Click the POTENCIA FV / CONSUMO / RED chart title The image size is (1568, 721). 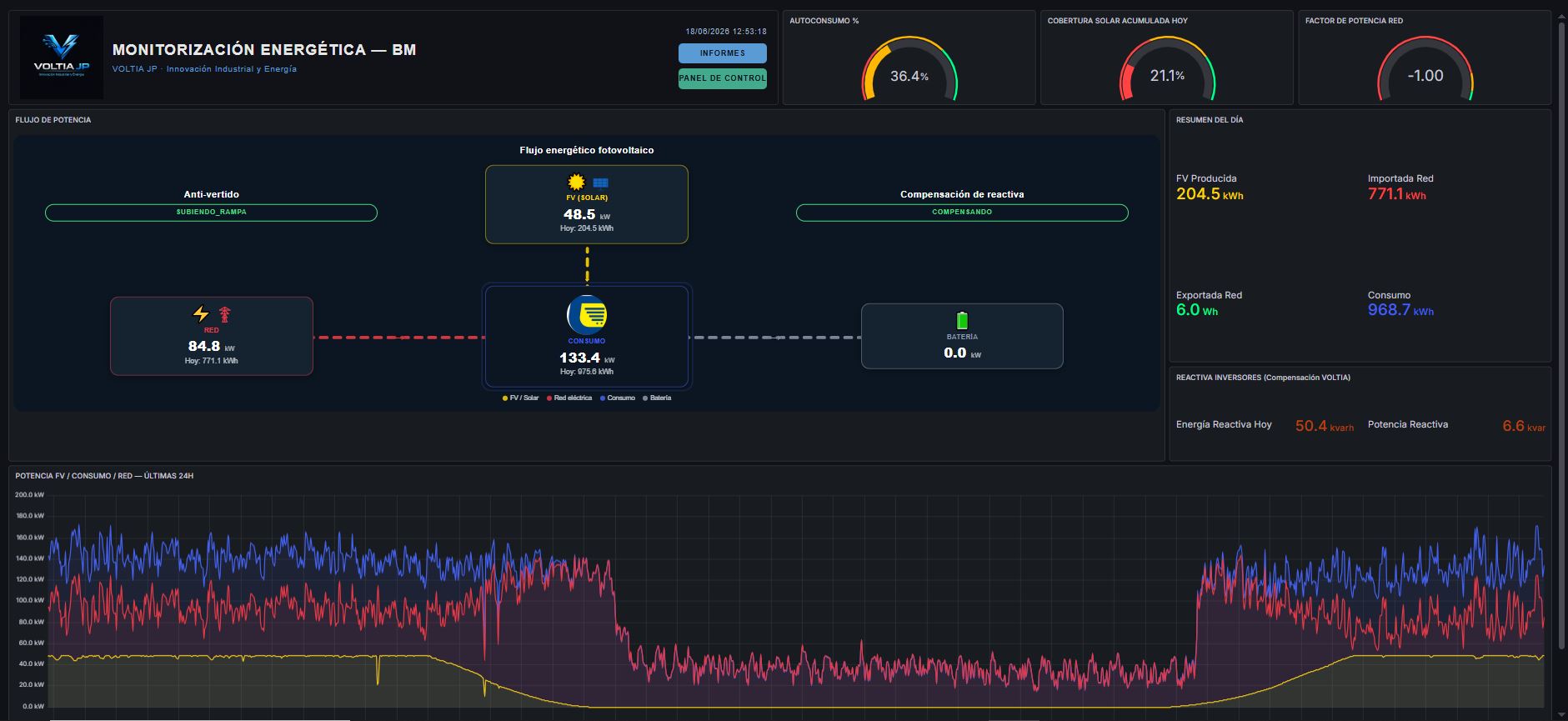point(104,476)
